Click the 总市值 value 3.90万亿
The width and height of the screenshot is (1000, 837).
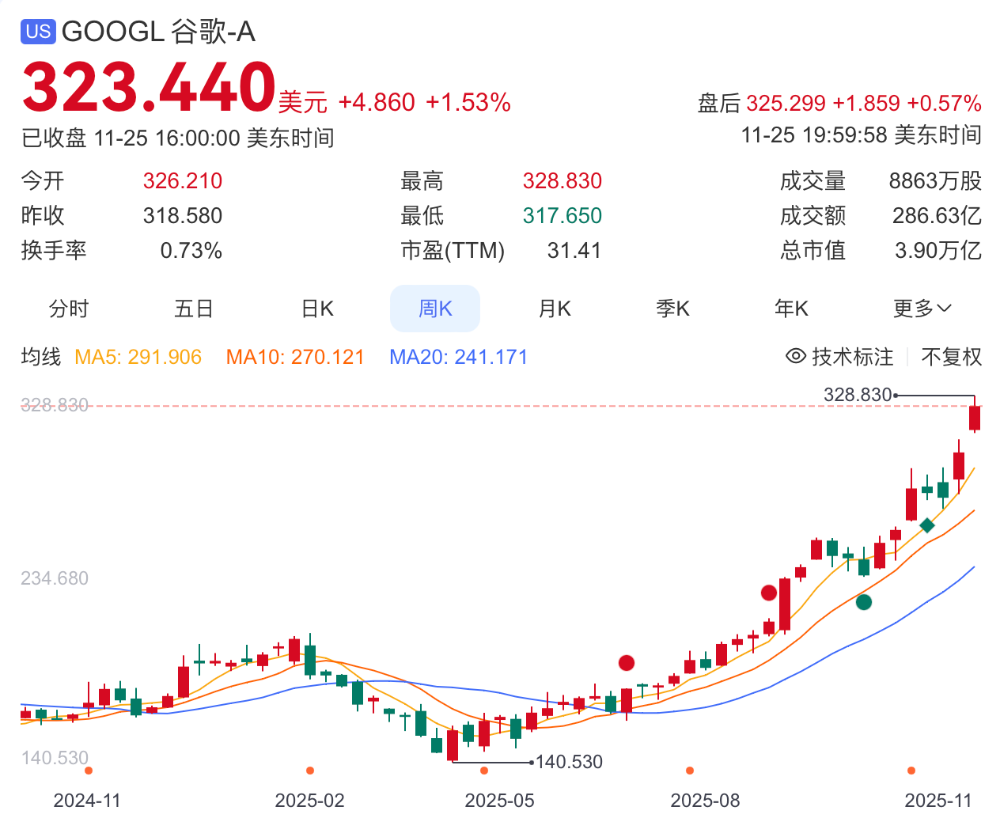coord(938,251)
